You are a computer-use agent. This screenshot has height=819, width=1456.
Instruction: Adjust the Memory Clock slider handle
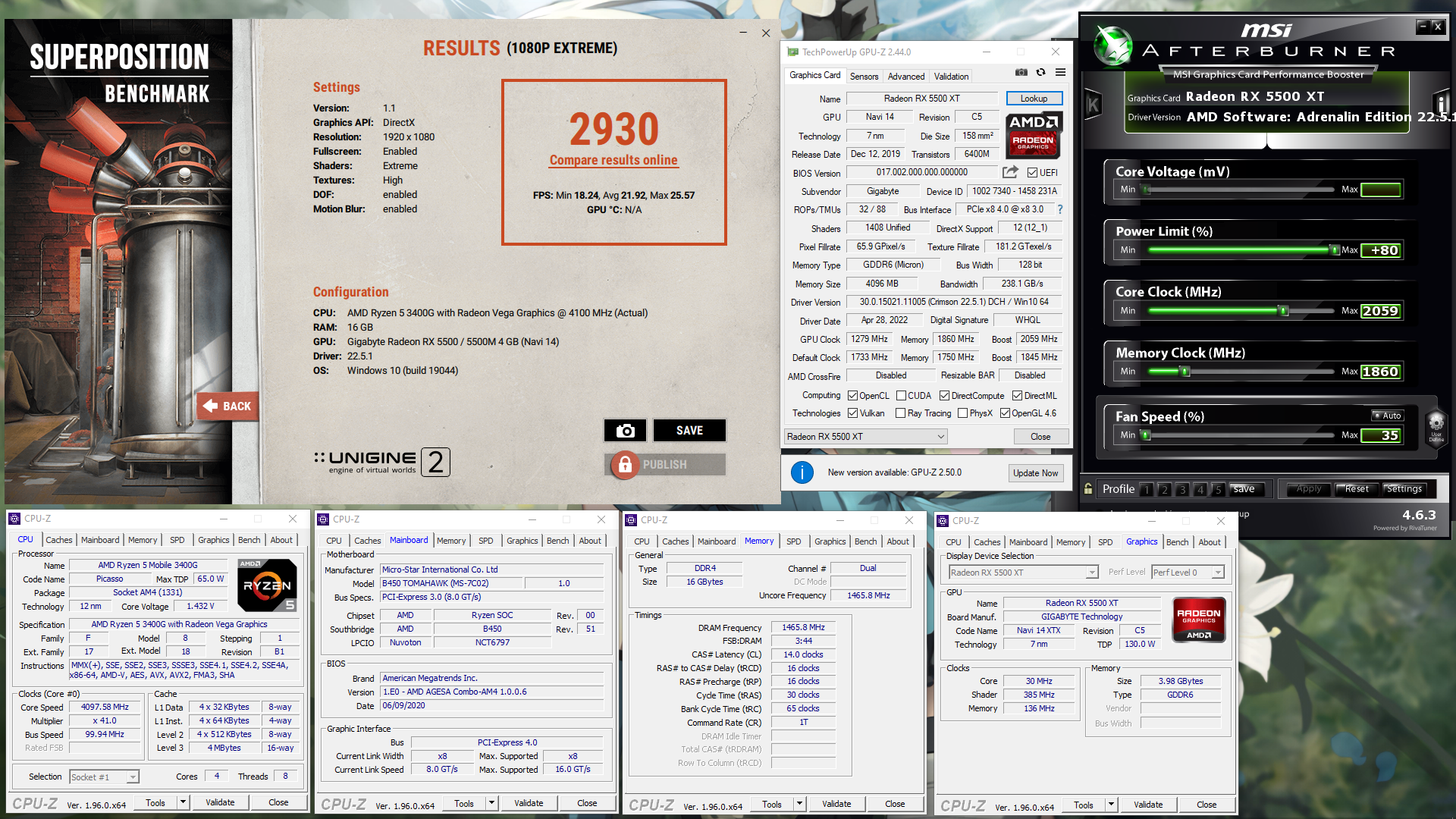pos(1185,371)
